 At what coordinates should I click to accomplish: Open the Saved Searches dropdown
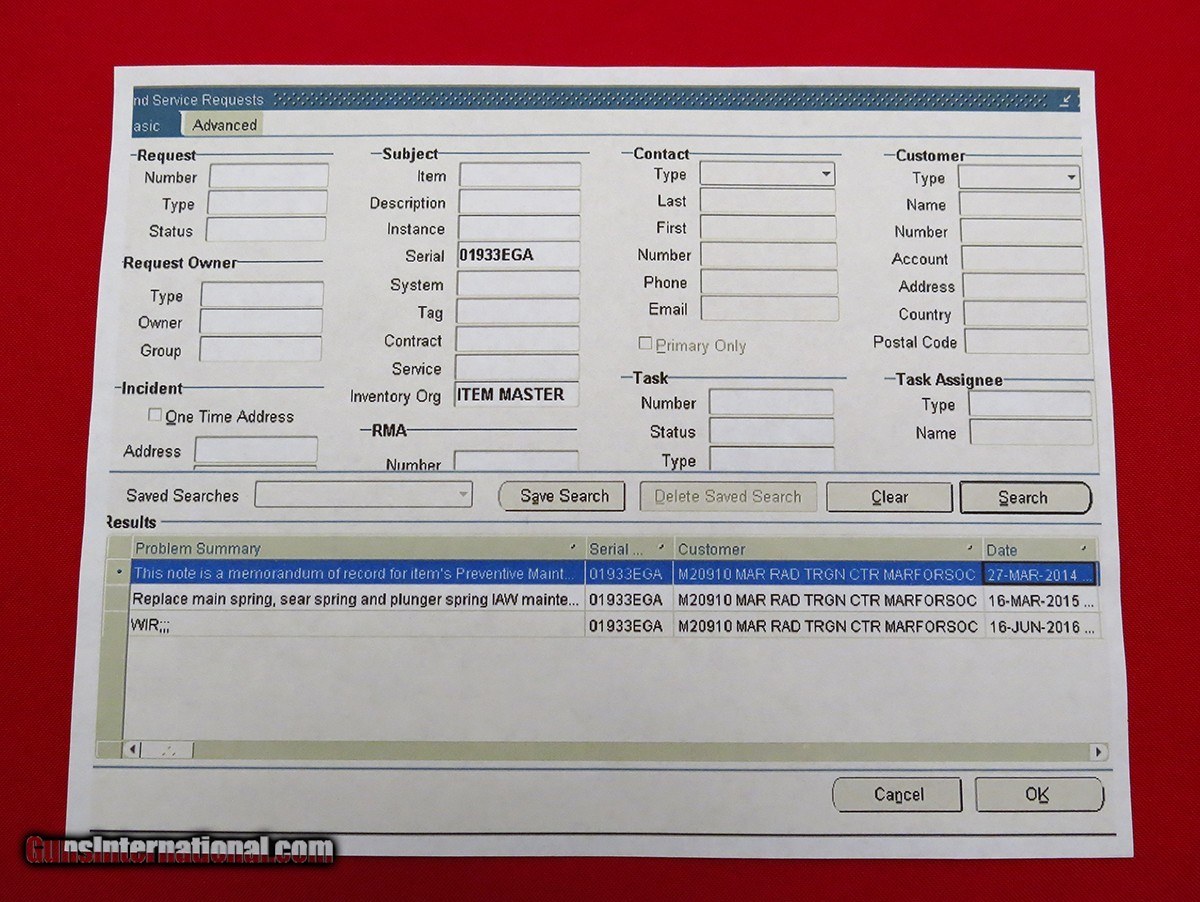point(363,494)
